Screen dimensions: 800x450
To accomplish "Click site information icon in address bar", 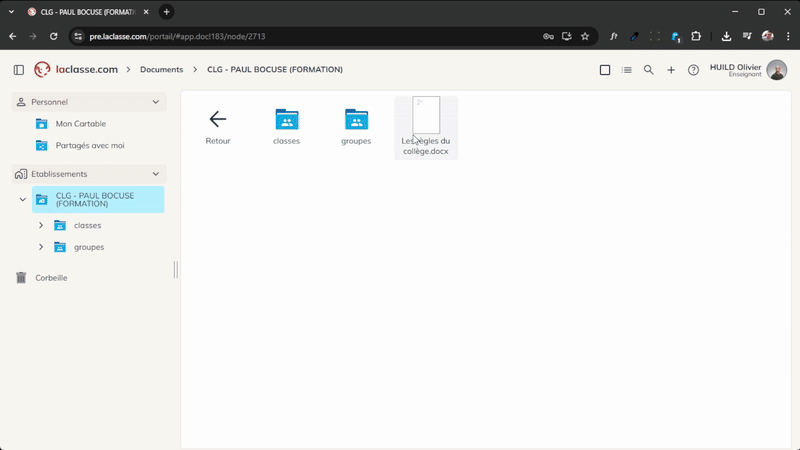I will pos(78,36).
